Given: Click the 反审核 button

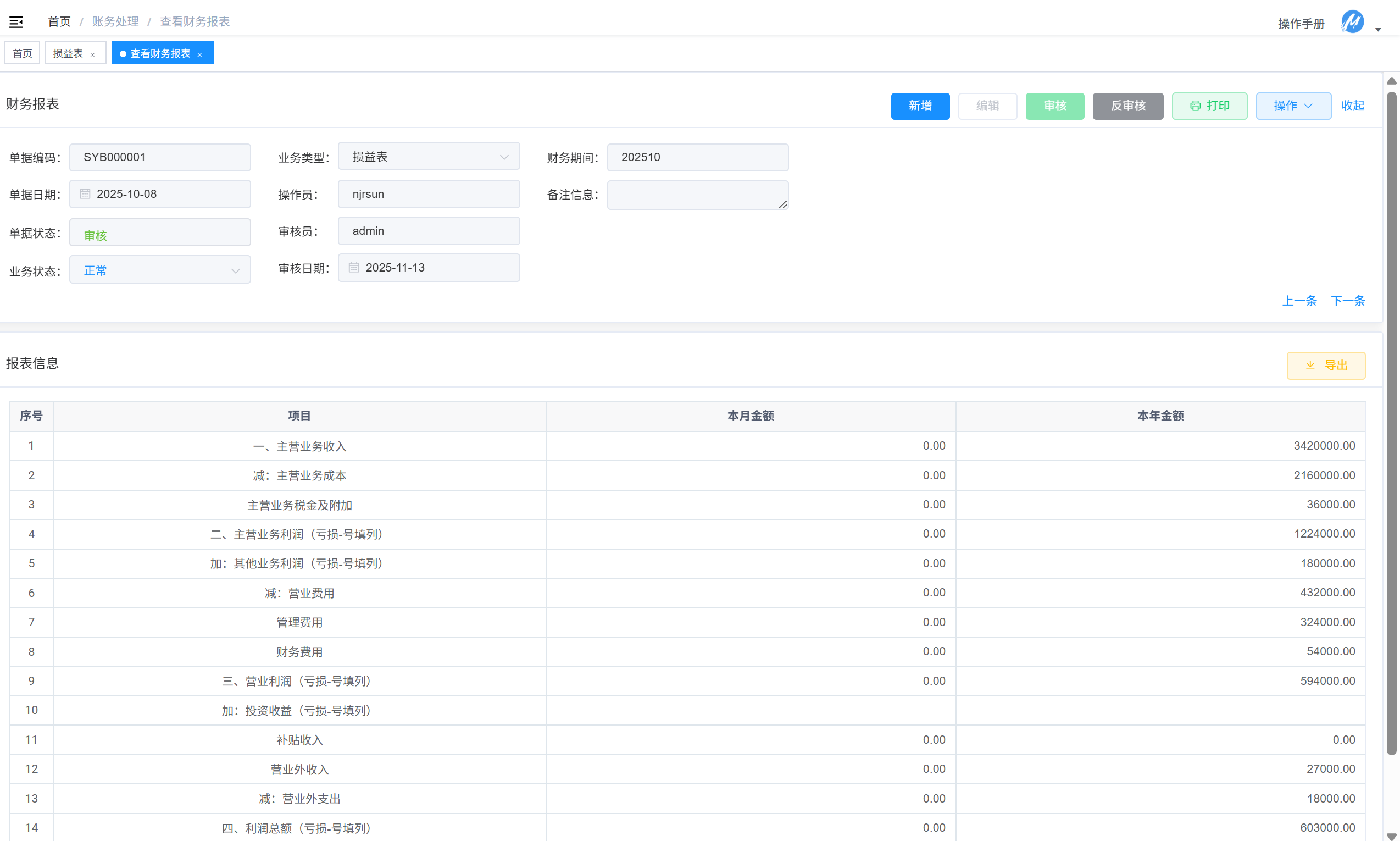Looking at the screenshot, I should 1127,106.
